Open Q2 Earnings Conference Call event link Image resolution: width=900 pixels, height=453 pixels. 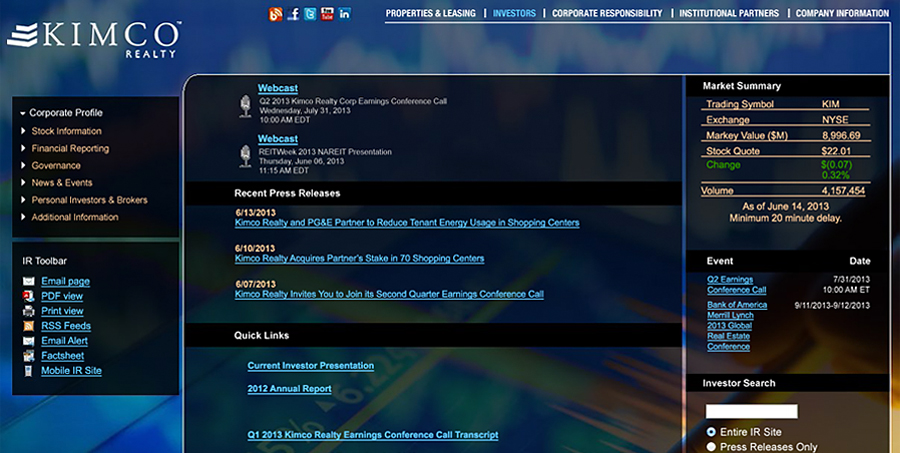coord(736,285)
